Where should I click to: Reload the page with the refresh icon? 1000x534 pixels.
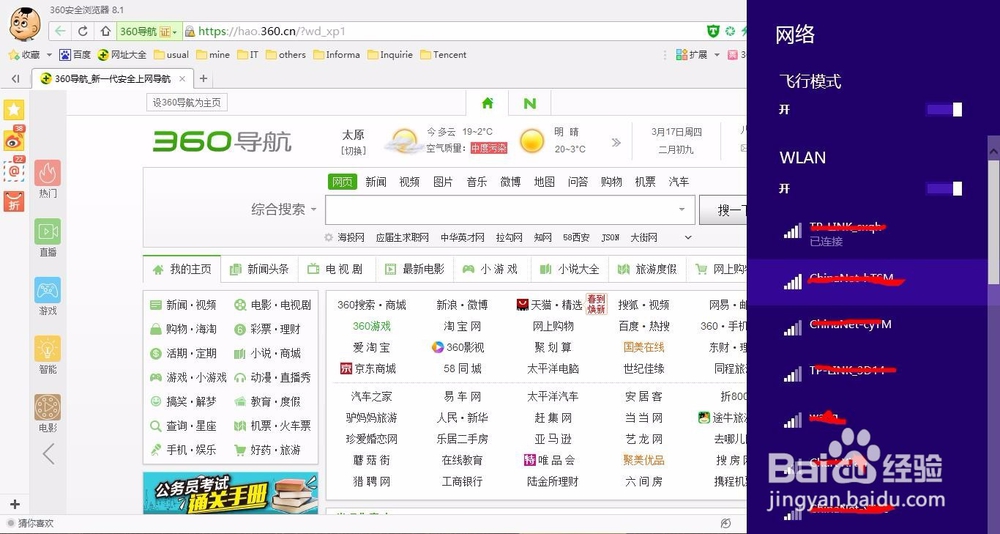[x=83, y=31]
